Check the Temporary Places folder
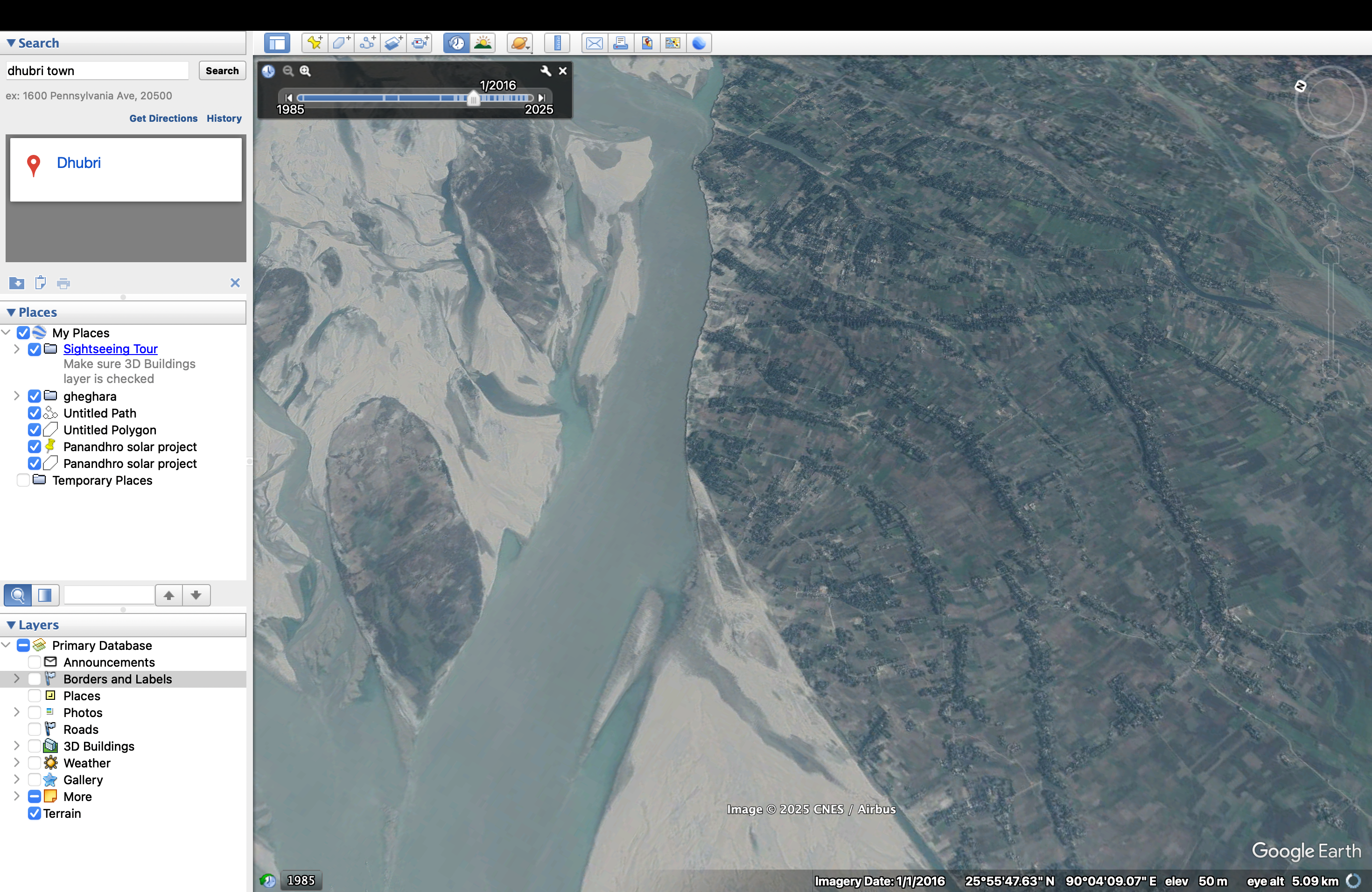Image resolution: width=1372 pixels, height=892 pixels. 23,480
